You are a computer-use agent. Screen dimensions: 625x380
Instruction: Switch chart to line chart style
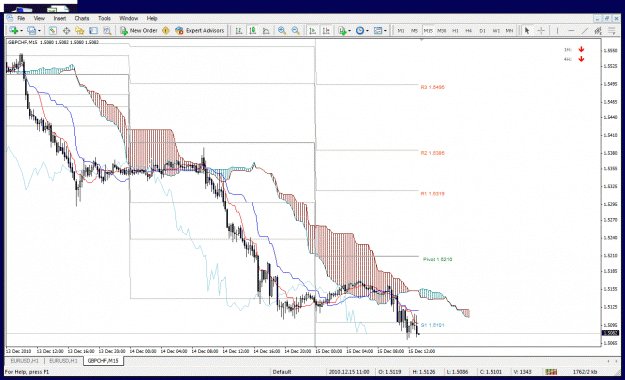[x=266, y=30]
